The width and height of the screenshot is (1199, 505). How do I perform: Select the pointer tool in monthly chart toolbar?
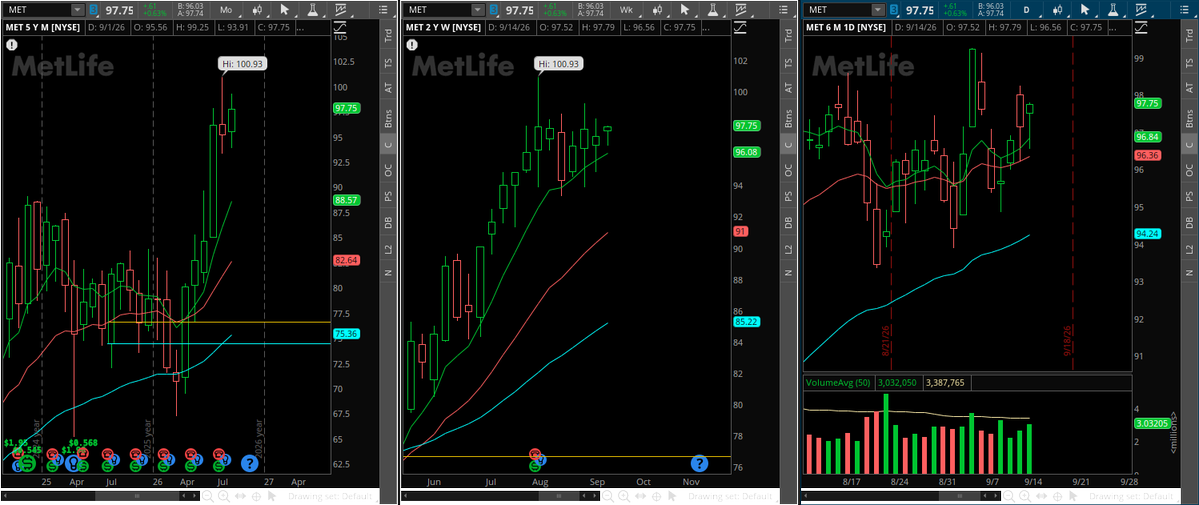(x=284, y=10)
